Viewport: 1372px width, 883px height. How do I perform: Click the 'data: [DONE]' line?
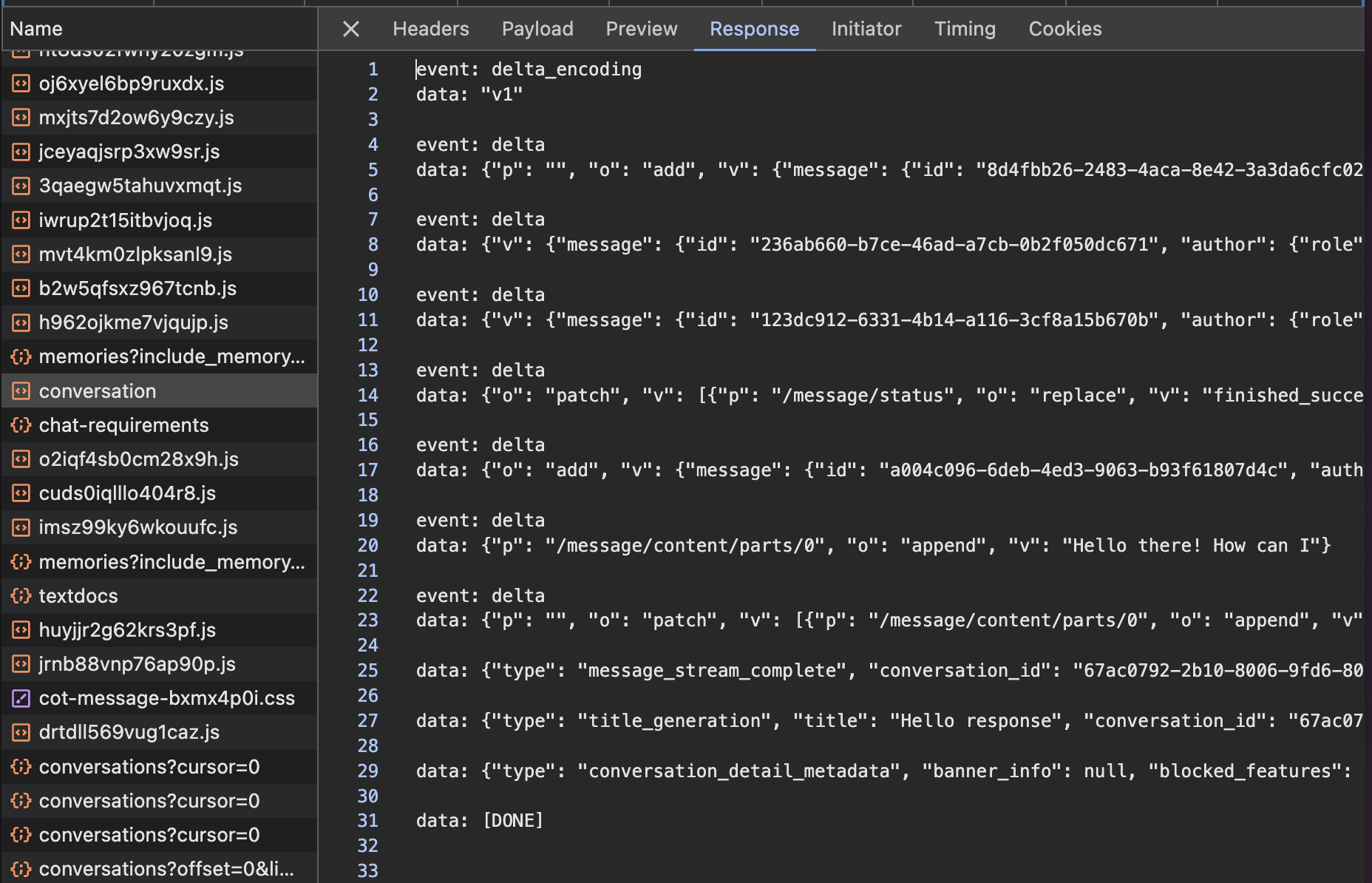[480, 821]
